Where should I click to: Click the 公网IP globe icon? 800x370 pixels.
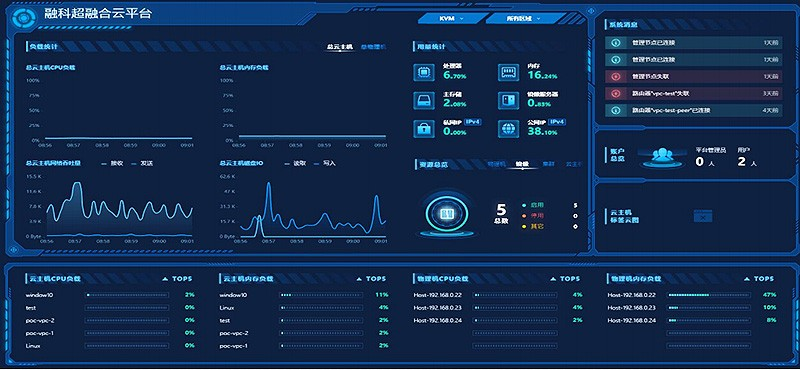pos(508,129)
